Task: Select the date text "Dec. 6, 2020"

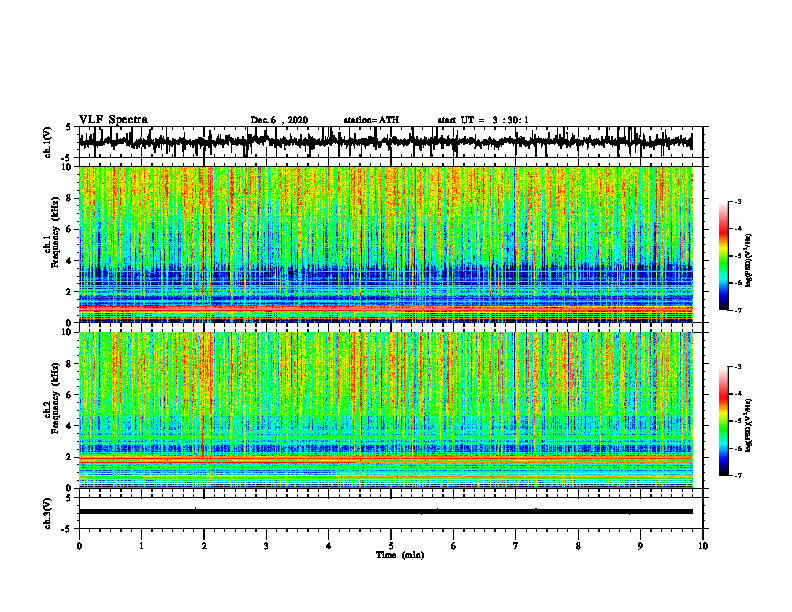Action: pyautogui.click(x=279, y=120)
